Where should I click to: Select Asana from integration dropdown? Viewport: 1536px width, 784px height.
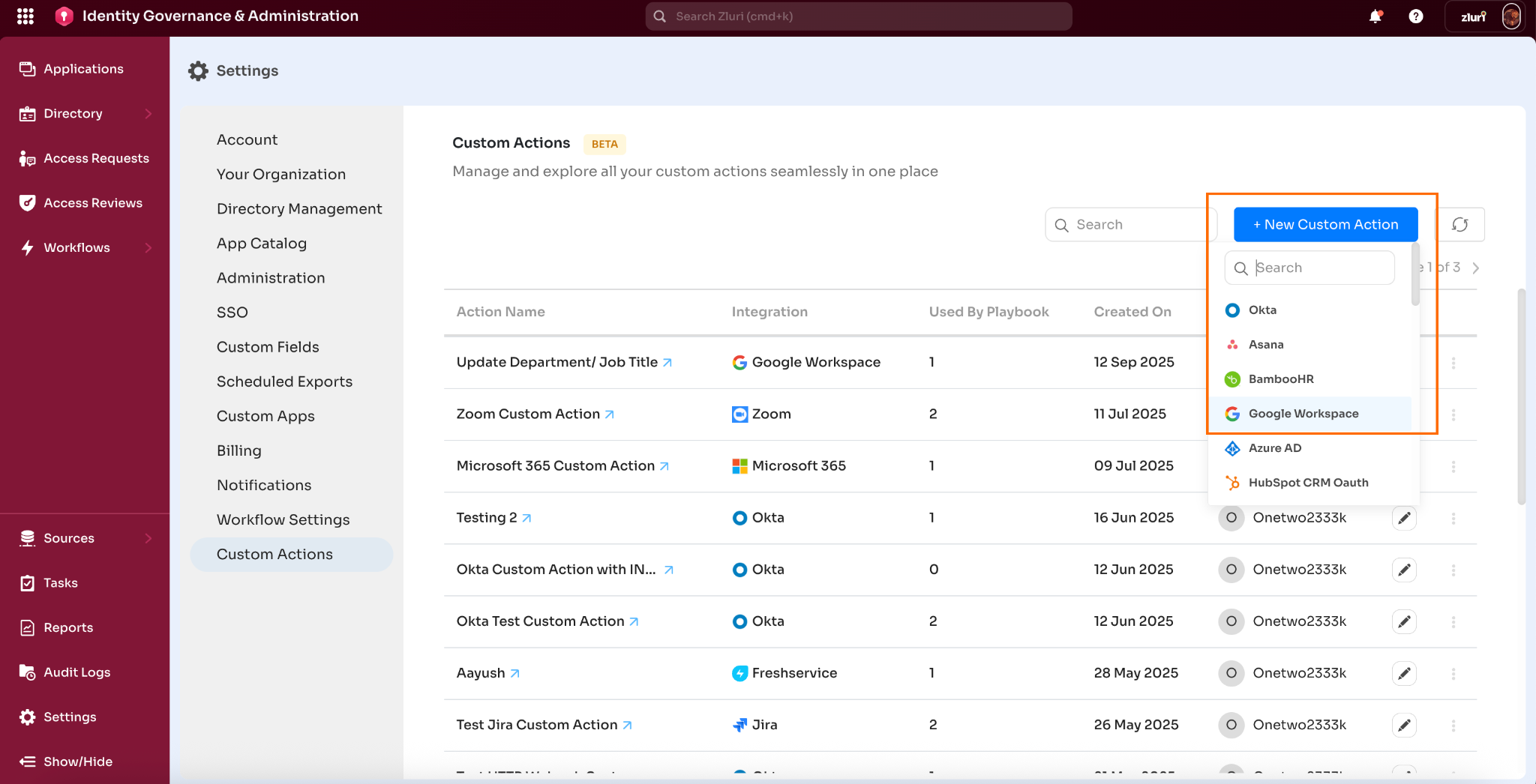[x=1310, y=345]
